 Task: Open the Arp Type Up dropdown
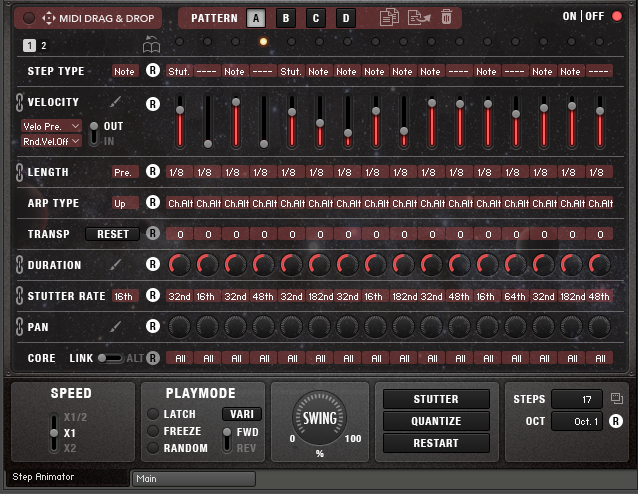coord(125,203)
